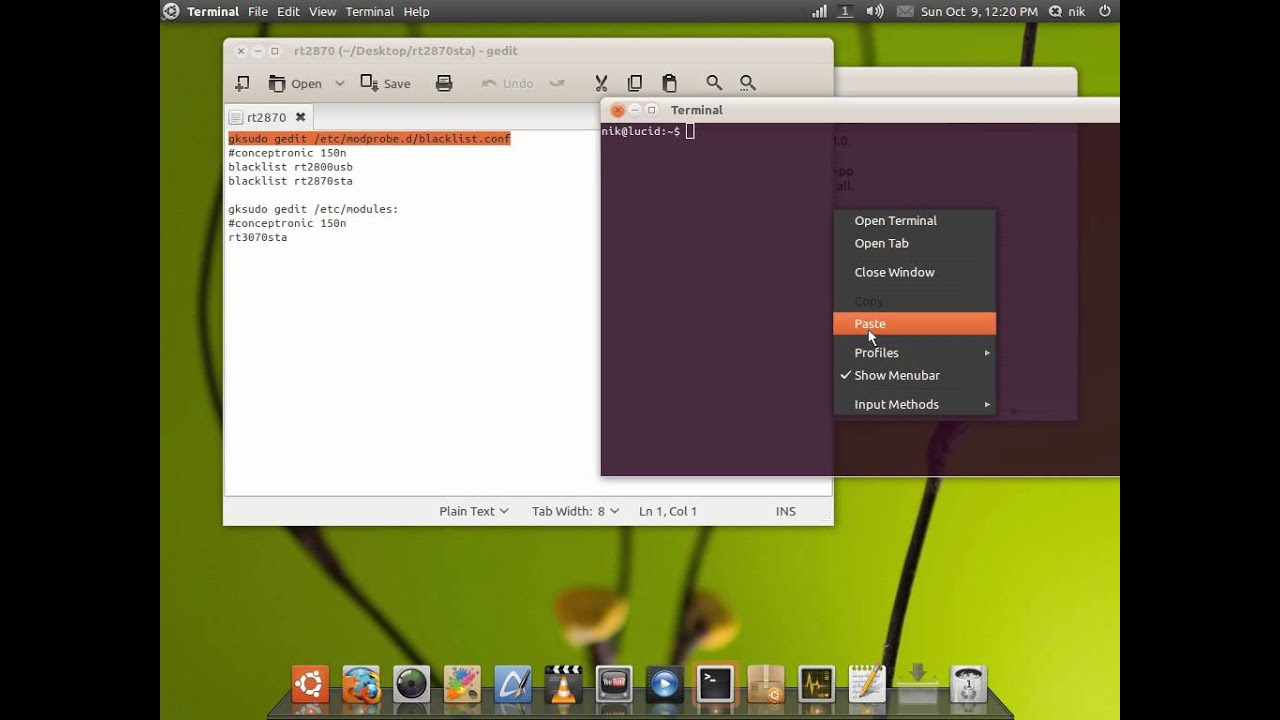Choose Open Tab from context menu
Image resolution: width=1280 pixels, height=720 pixels.
(914, 243)
